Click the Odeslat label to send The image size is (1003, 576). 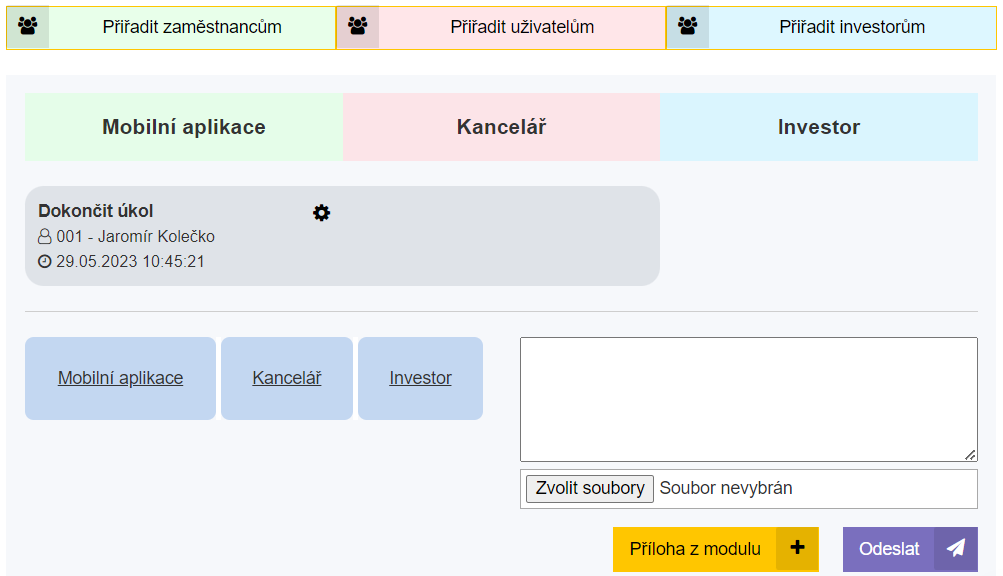click(x=889, y=549)
